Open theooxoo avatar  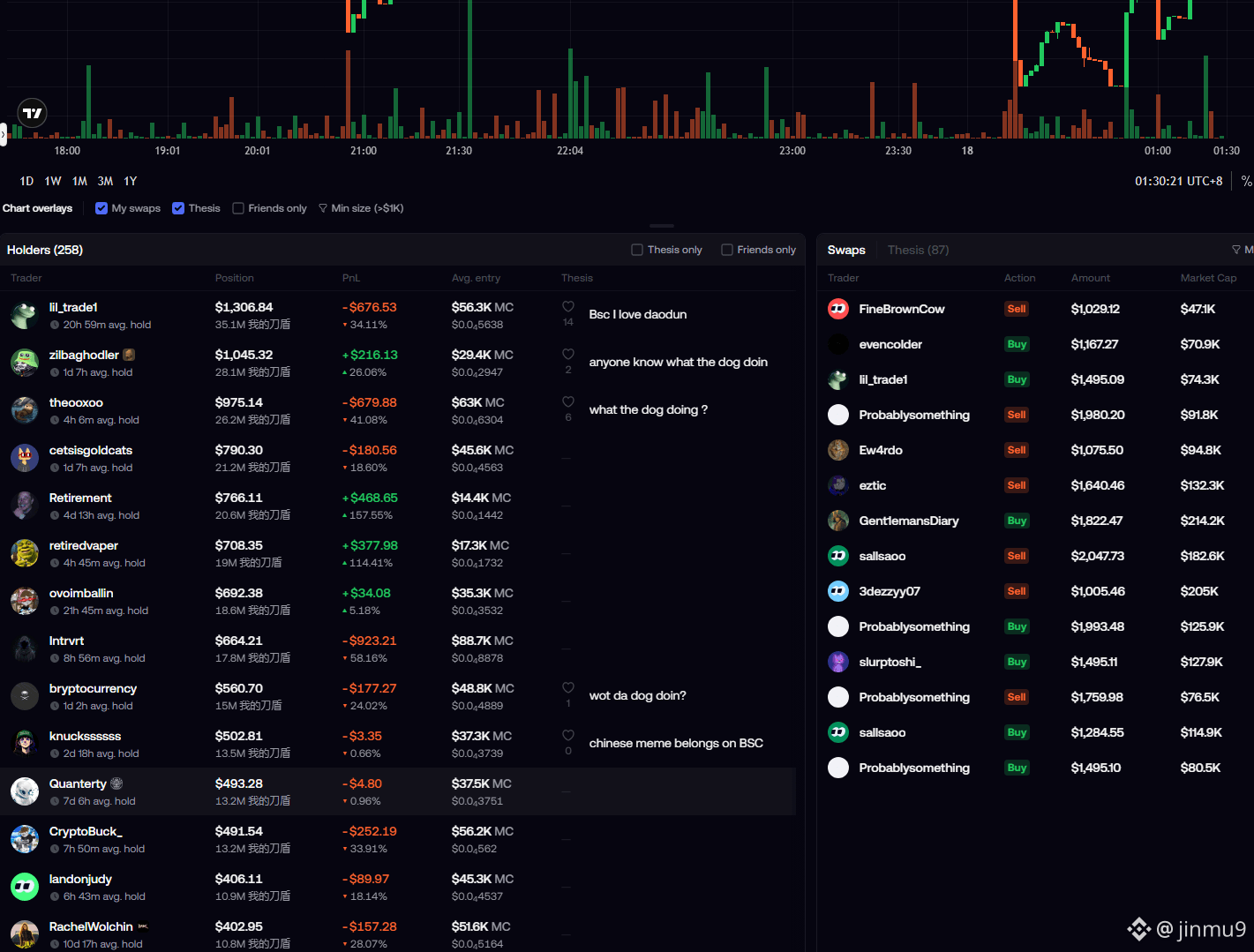pos(25,410)
